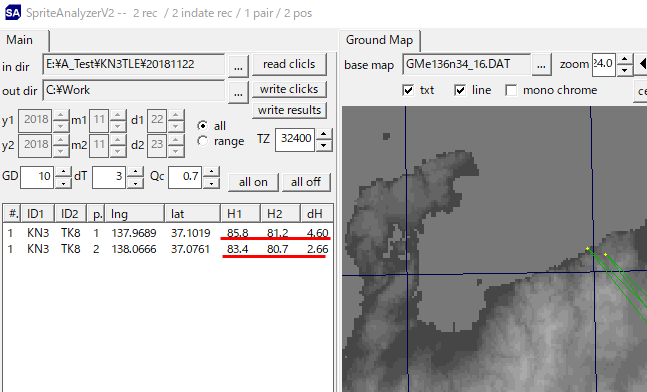Click the read clicls button
647x392 pixels.
[289, 64]
